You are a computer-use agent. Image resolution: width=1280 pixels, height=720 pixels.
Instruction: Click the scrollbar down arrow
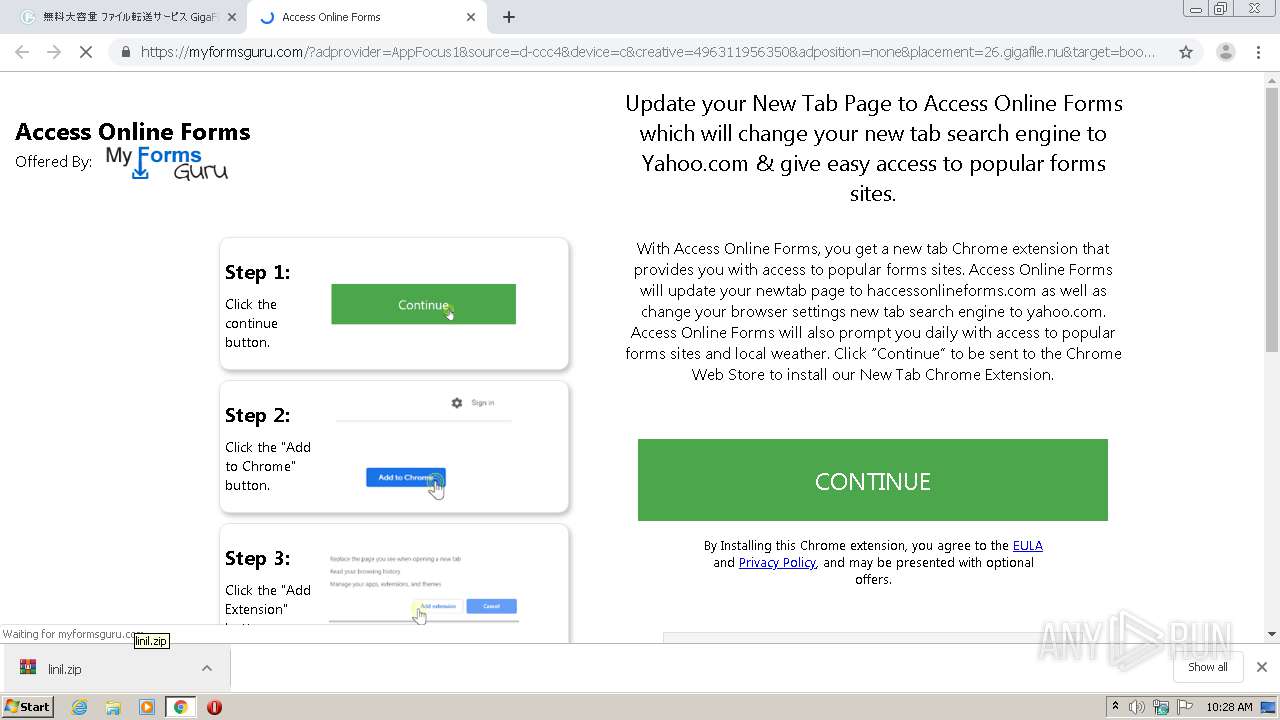point(1272,633)
